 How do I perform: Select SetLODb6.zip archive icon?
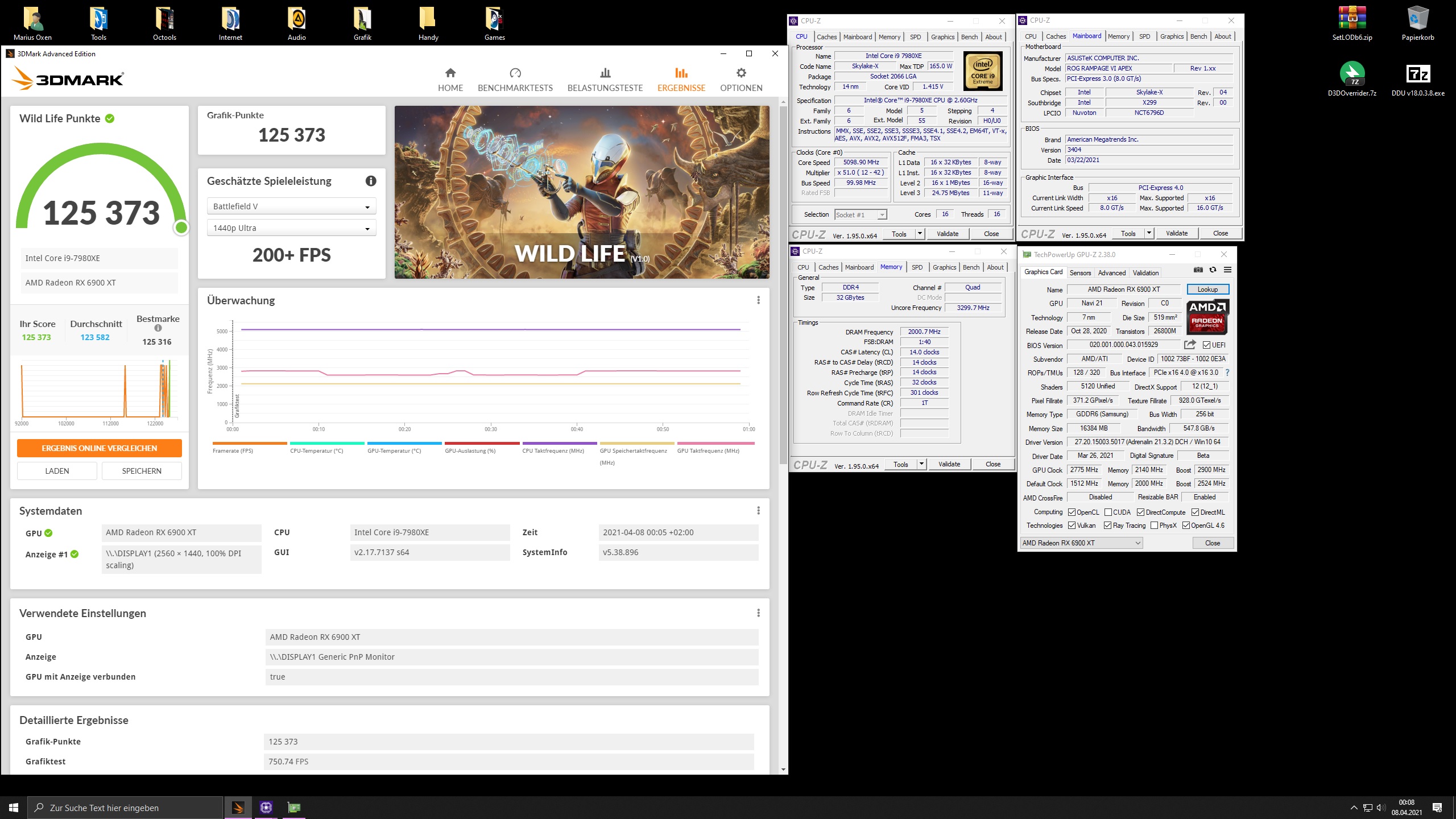click(x=1352, y=24)
